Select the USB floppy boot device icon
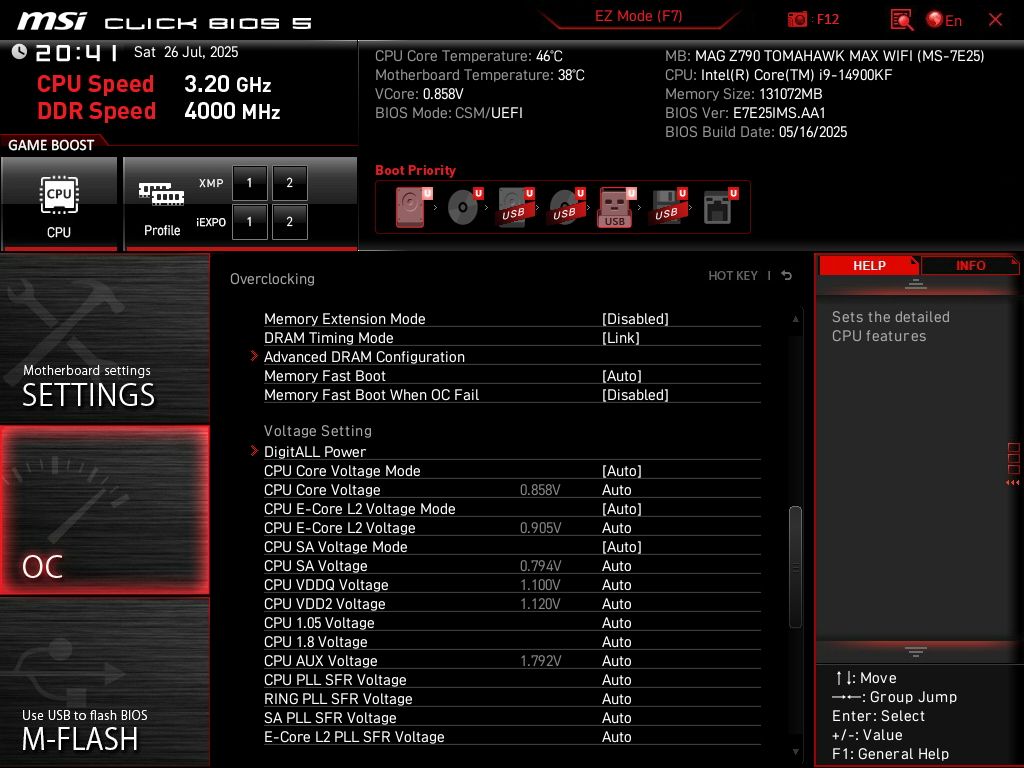This screenshot has height=768, width=1024. (x=667, y=207)
